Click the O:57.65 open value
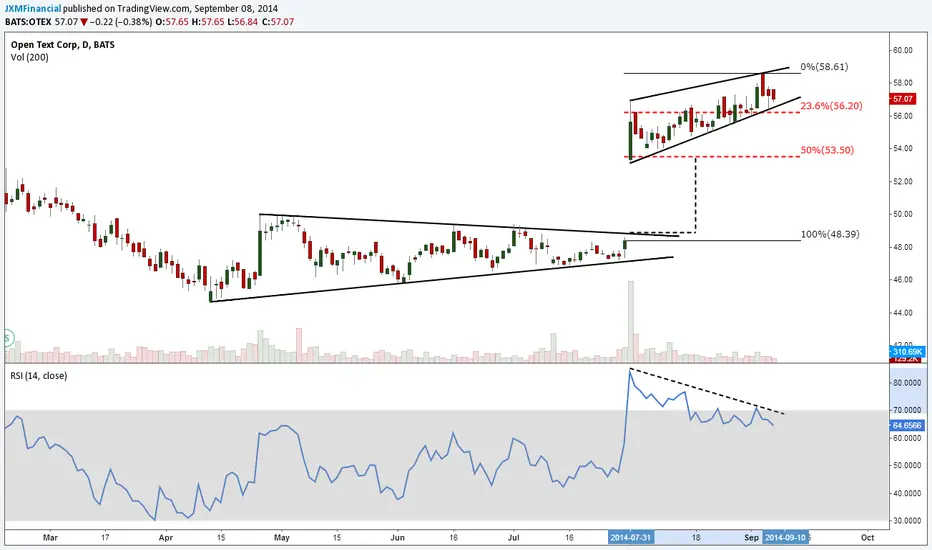This screenshot has height=550, width=932. 172,22
